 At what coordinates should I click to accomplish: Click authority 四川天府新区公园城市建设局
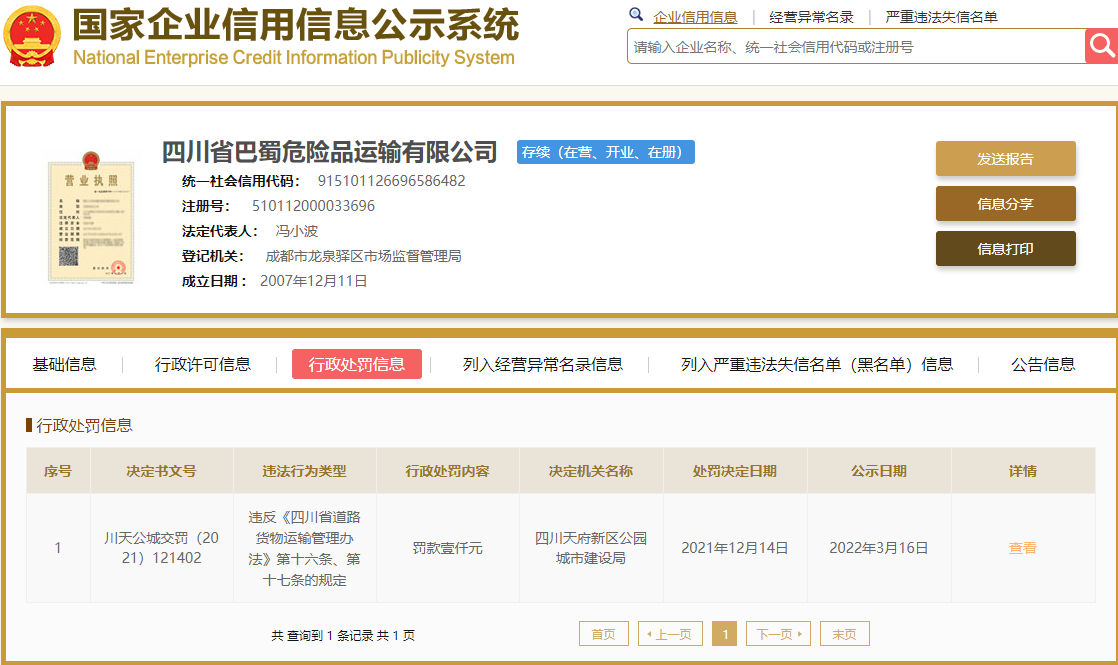pyautogui.click(x=591, y=548)
